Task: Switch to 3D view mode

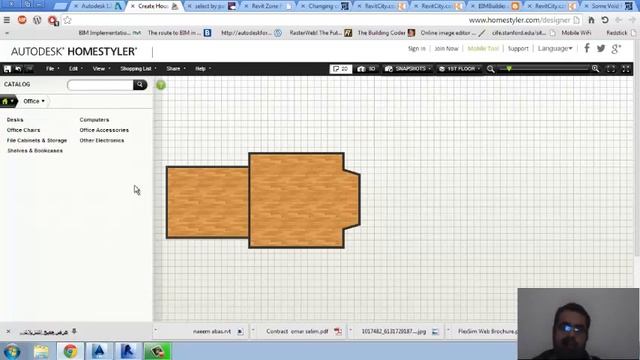Action: tap(366, 69)
